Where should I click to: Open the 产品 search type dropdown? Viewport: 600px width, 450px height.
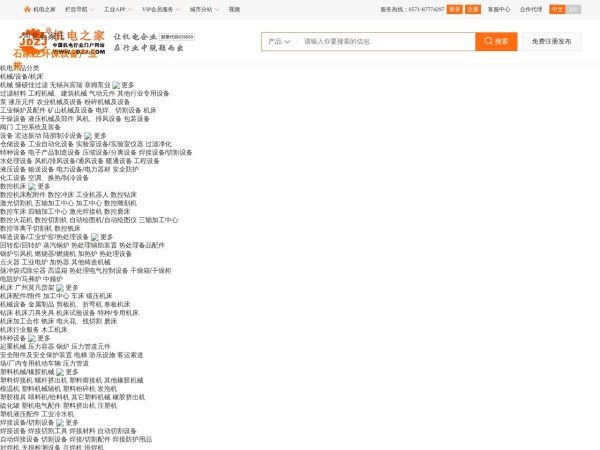[x=278, y=41]
